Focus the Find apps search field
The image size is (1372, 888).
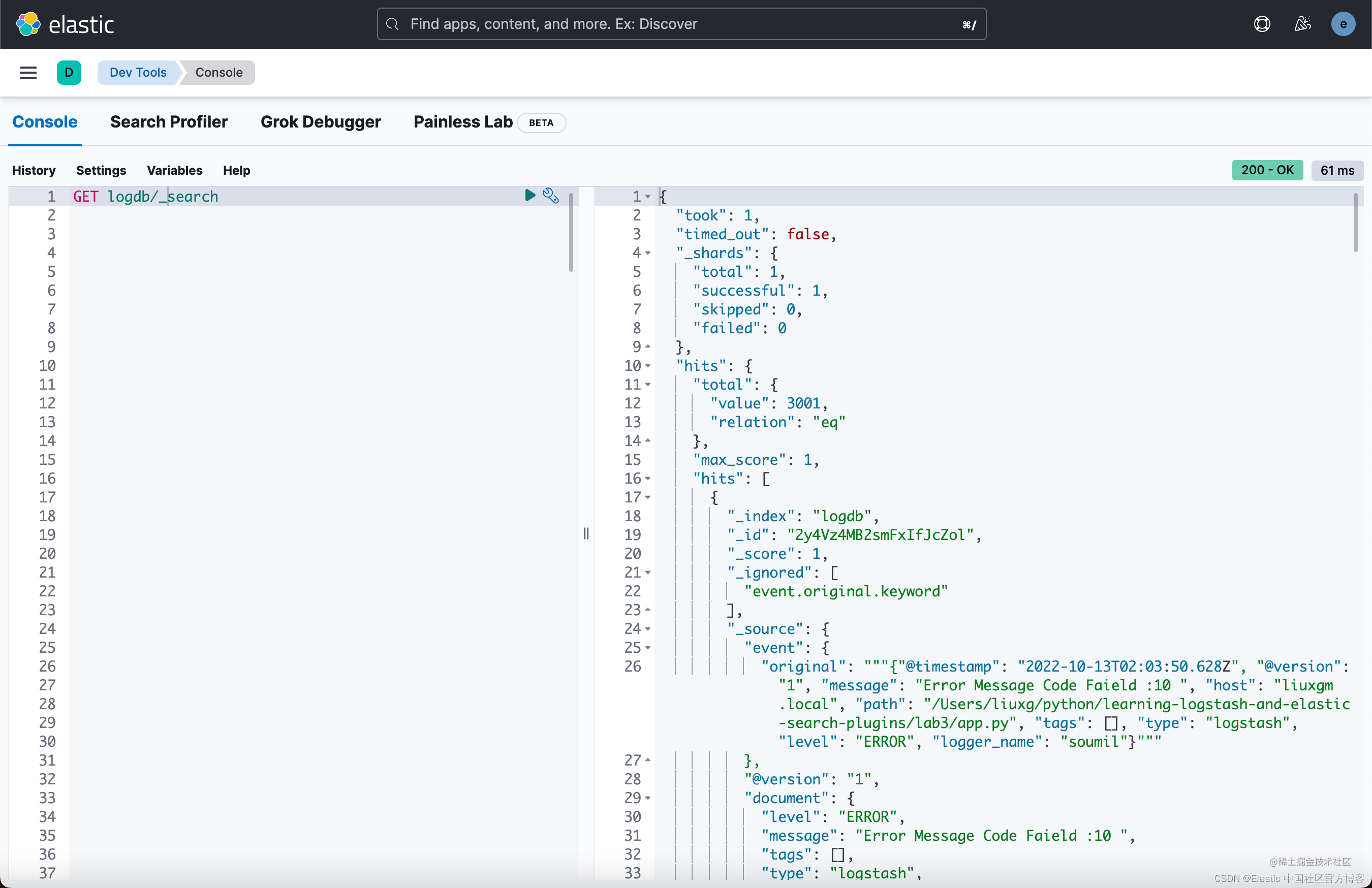[680, 24]
